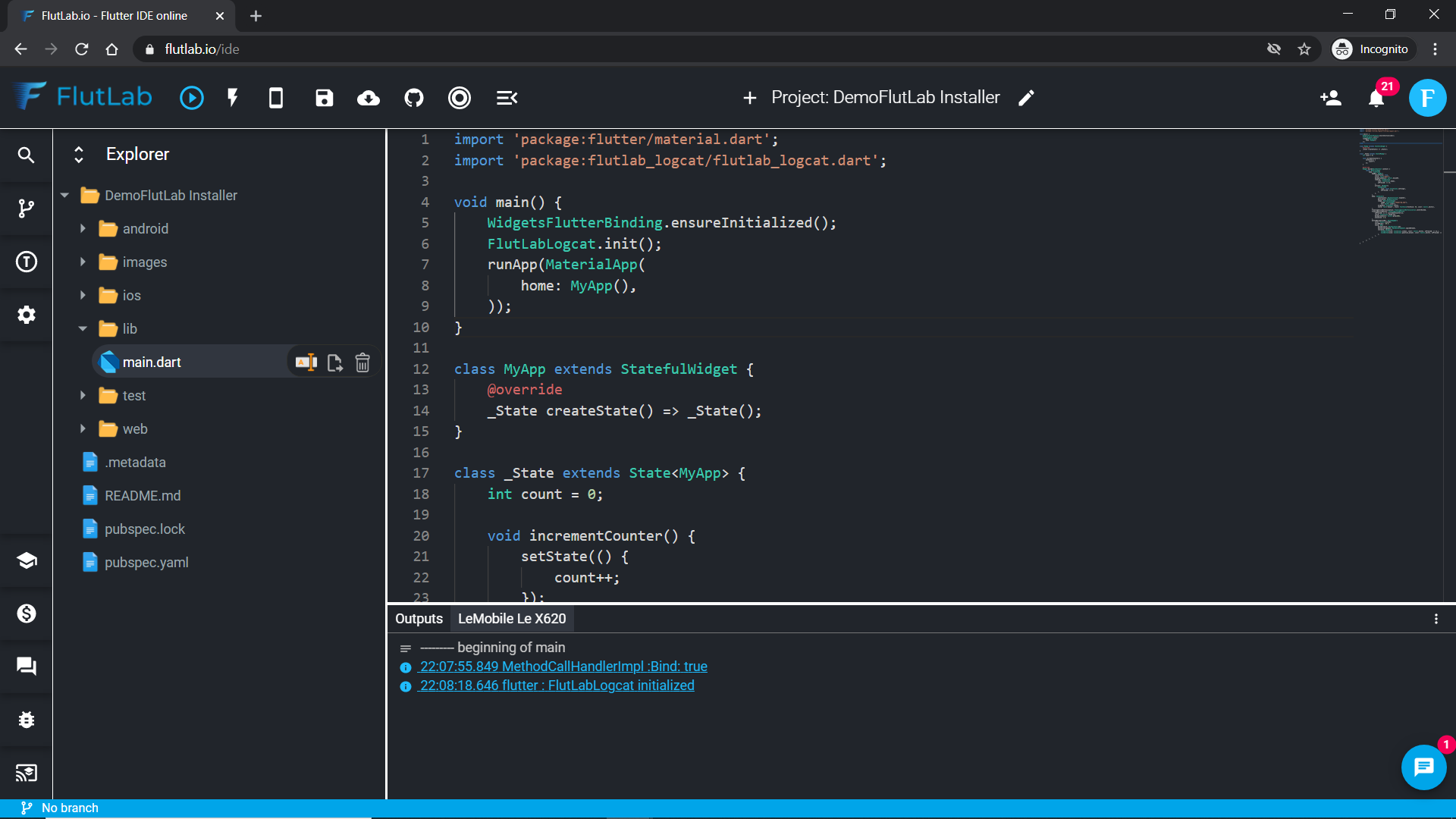This screenshot has width=1456, height=819.
Task: Open the mobile device preview icon
Action: click(x=276, y=98)
